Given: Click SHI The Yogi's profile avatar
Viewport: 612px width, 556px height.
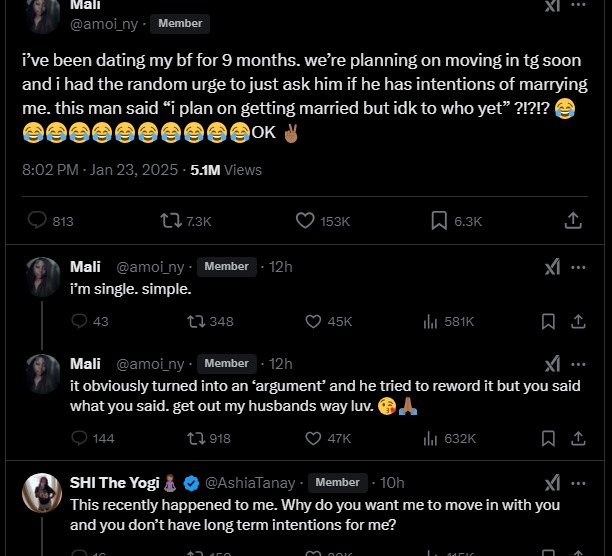Looking at the screenshot, I should click(x=43, y=493).
